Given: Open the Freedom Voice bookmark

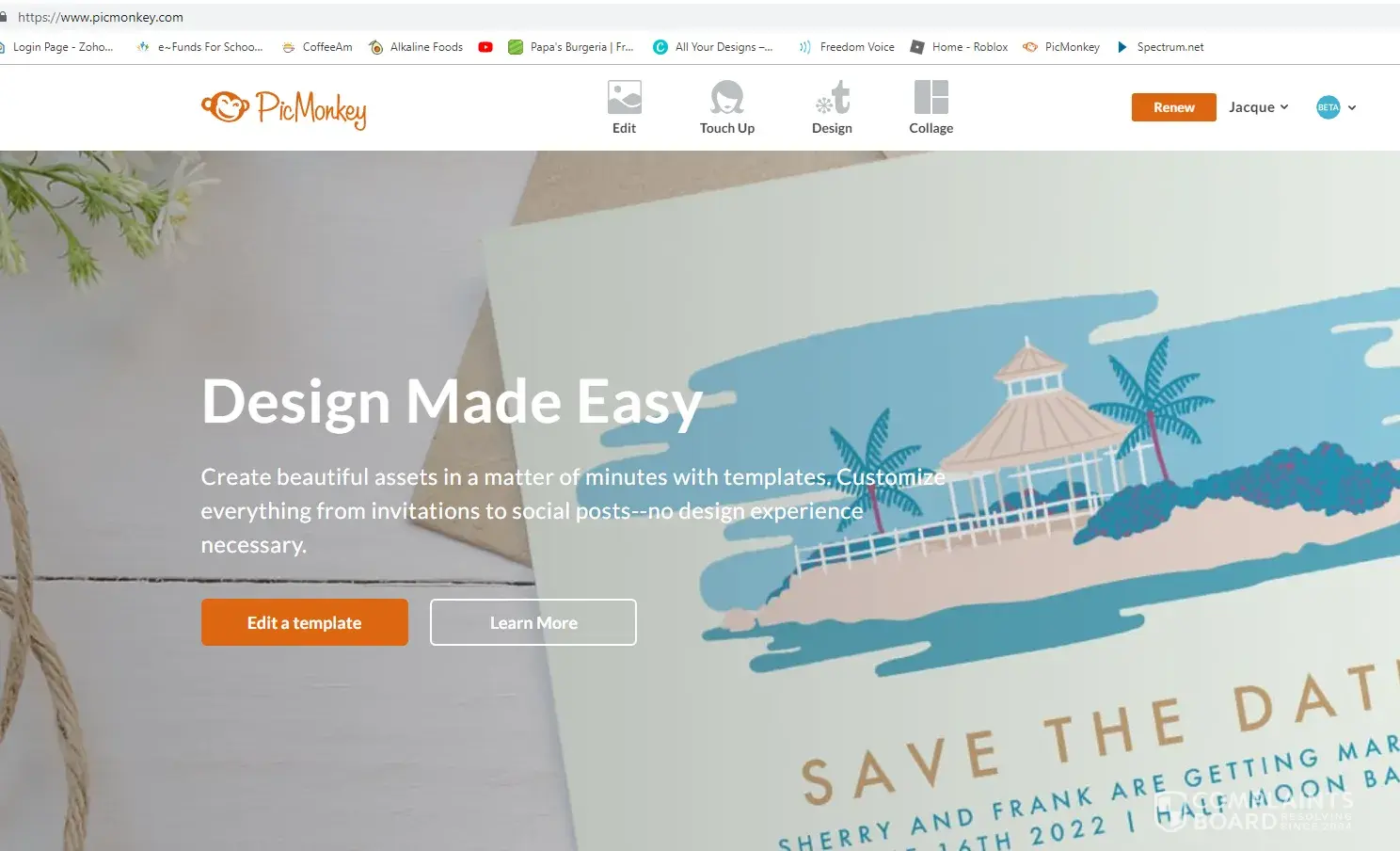Looking at the screenshot, I should [x=847, y=47].
